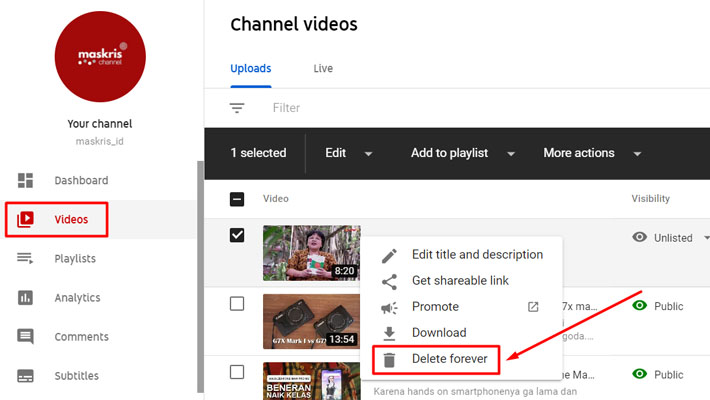Click the filter lines icon

click(237, 108)
